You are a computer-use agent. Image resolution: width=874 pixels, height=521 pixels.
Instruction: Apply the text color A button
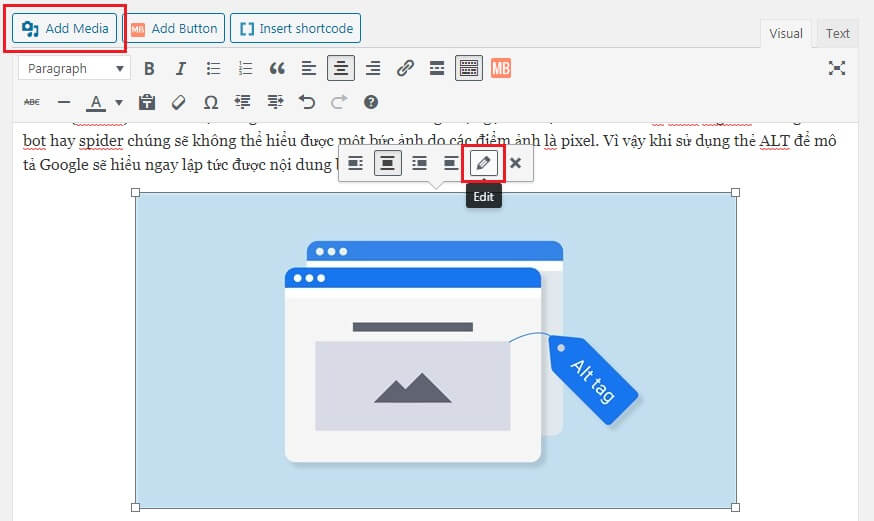(x=96, y=103)
